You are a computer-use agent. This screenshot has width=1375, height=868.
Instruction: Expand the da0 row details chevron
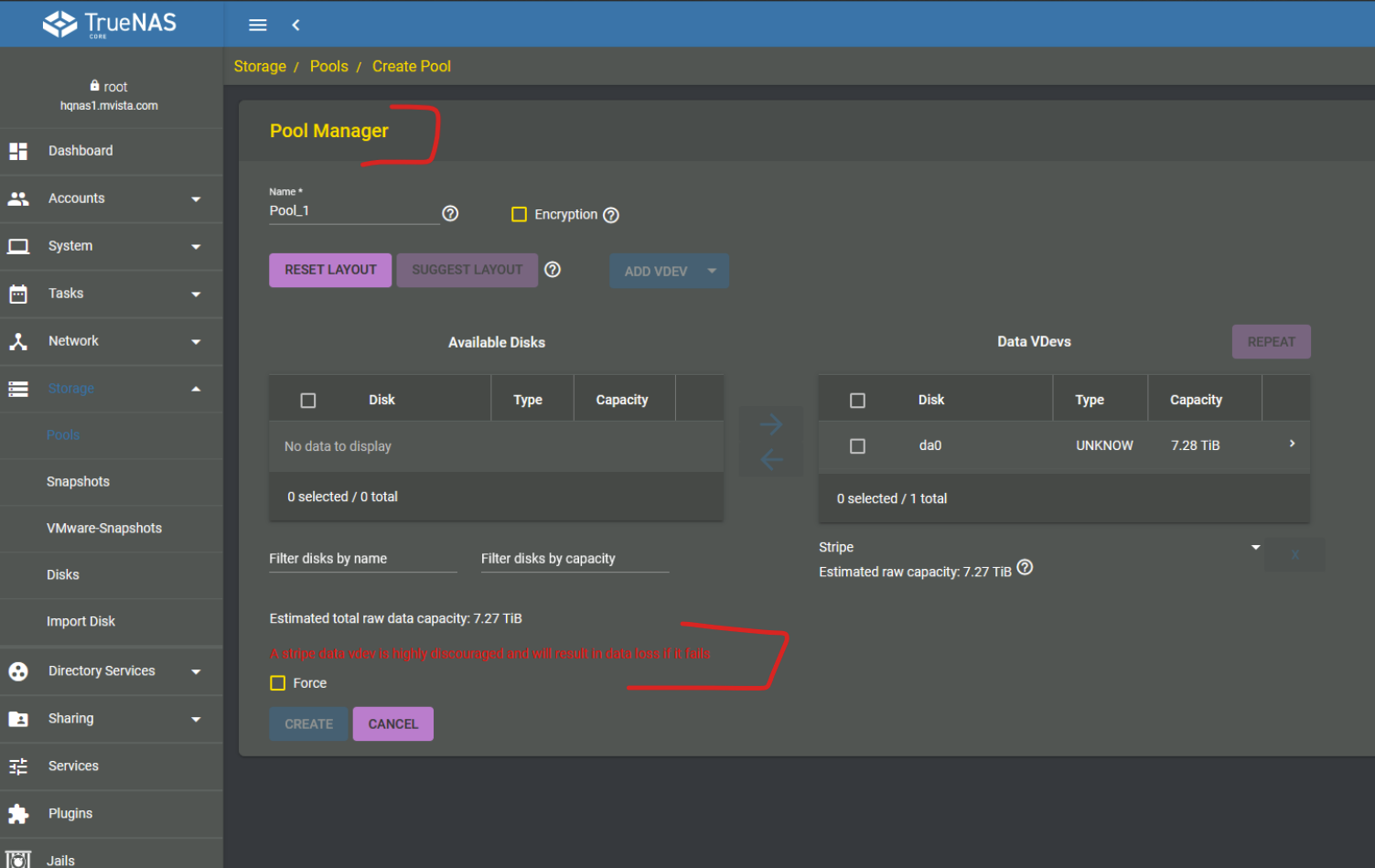tap(1292, 444)
